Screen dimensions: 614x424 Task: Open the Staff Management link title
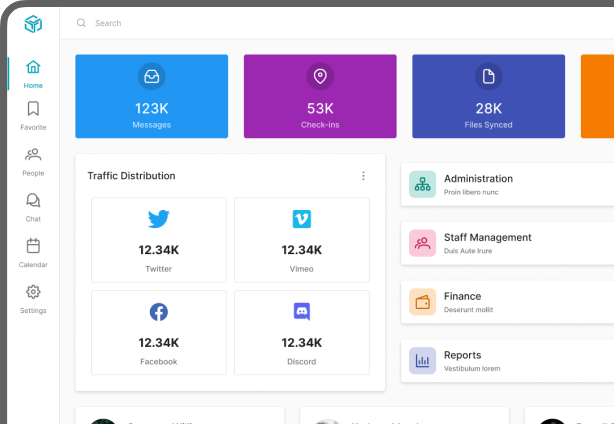tap(488, 237)
